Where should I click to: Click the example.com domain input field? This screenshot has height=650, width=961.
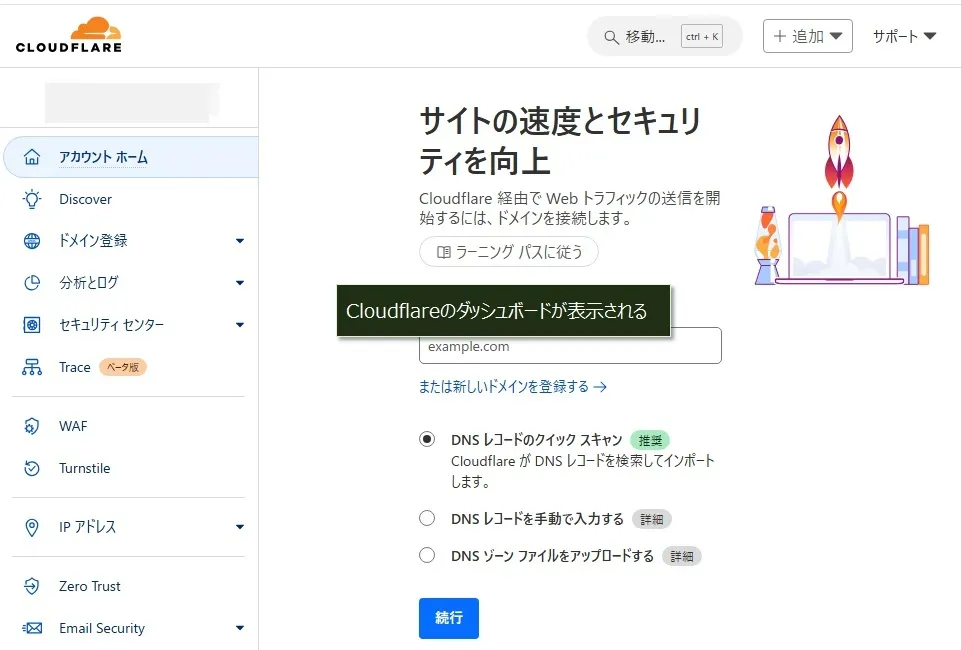point(570,346)
